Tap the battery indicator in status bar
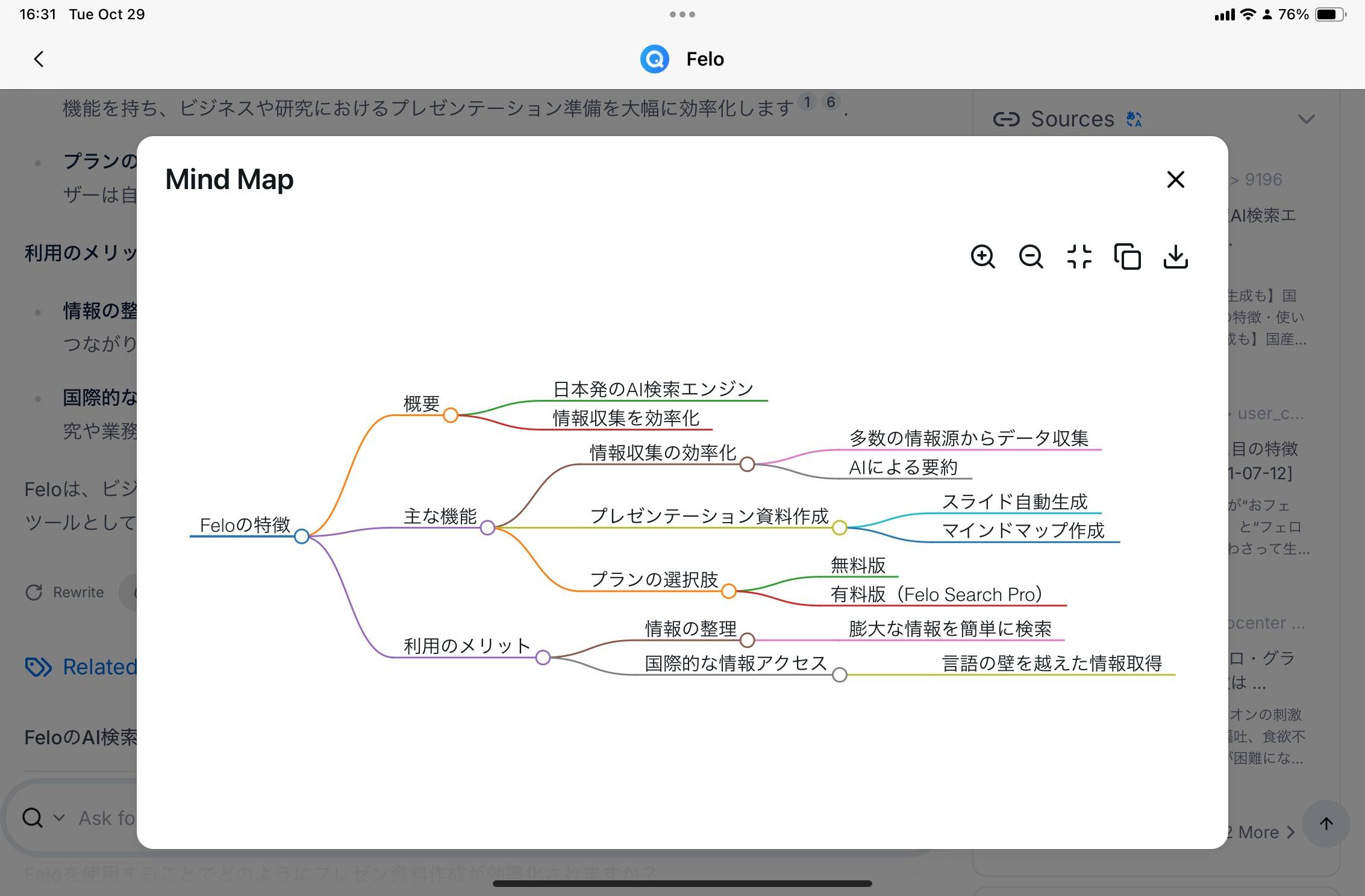The width and height of the screenshot is (1365, 896). [x=1330, y=14]
